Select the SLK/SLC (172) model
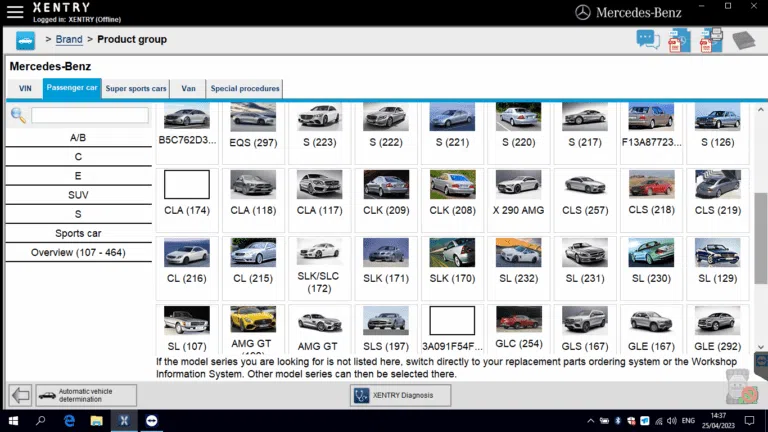Image resolution: width=768 pixels, height=432 pixels. (319, 267)
